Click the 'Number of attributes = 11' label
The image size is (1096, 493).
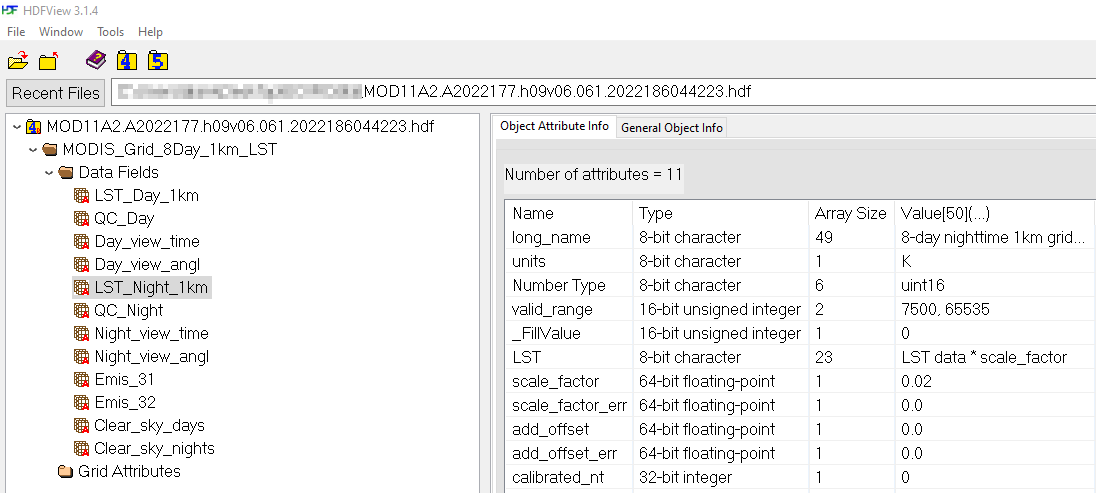593,174
